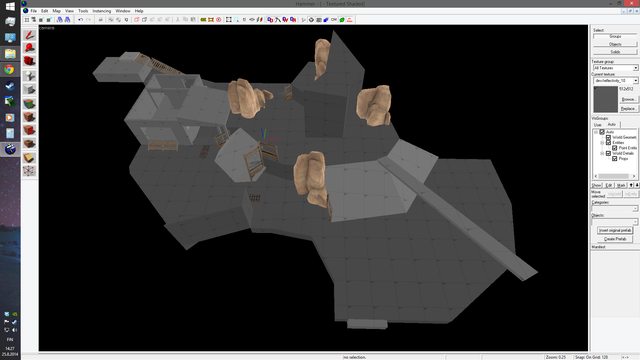Collapse the Auto visgroup tree node
Viewport: 640px width, 360px height.
point(596,132)
